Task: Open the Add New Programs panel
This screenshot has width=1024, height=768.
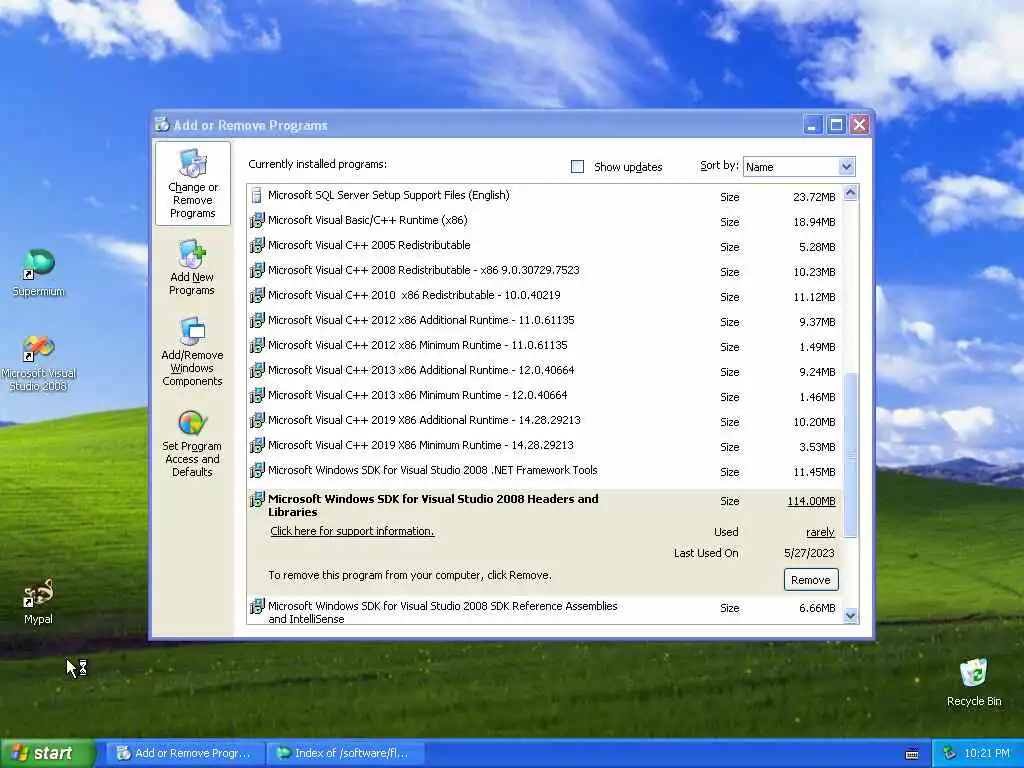Action: (192, 267)
